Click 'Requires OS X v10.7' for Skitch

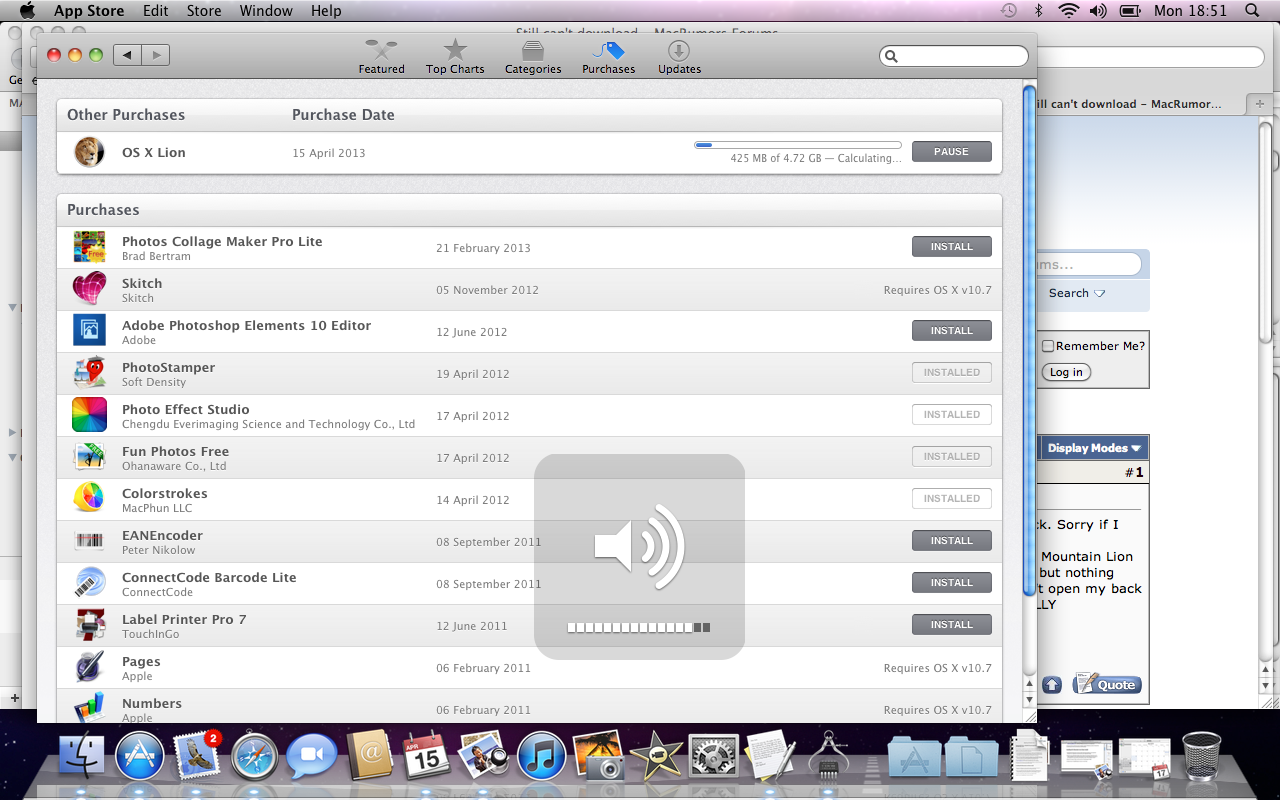point(937,290)
